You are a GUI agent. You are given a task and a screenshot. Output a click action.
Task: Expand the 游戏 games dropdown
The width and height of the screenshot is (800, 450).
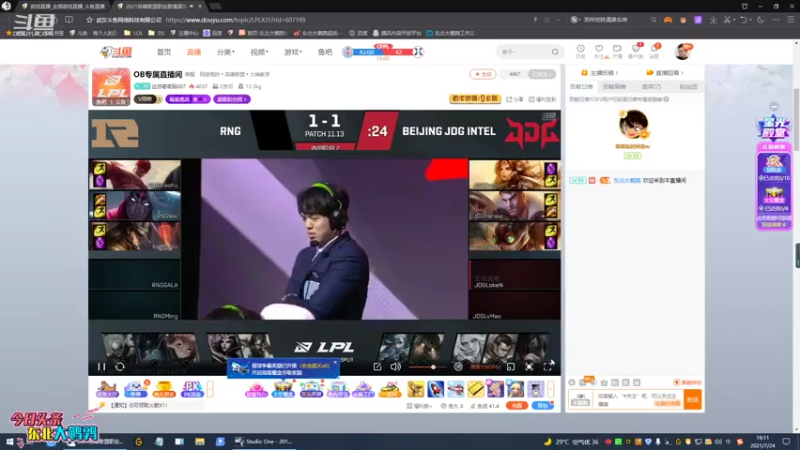click(293, 52)
